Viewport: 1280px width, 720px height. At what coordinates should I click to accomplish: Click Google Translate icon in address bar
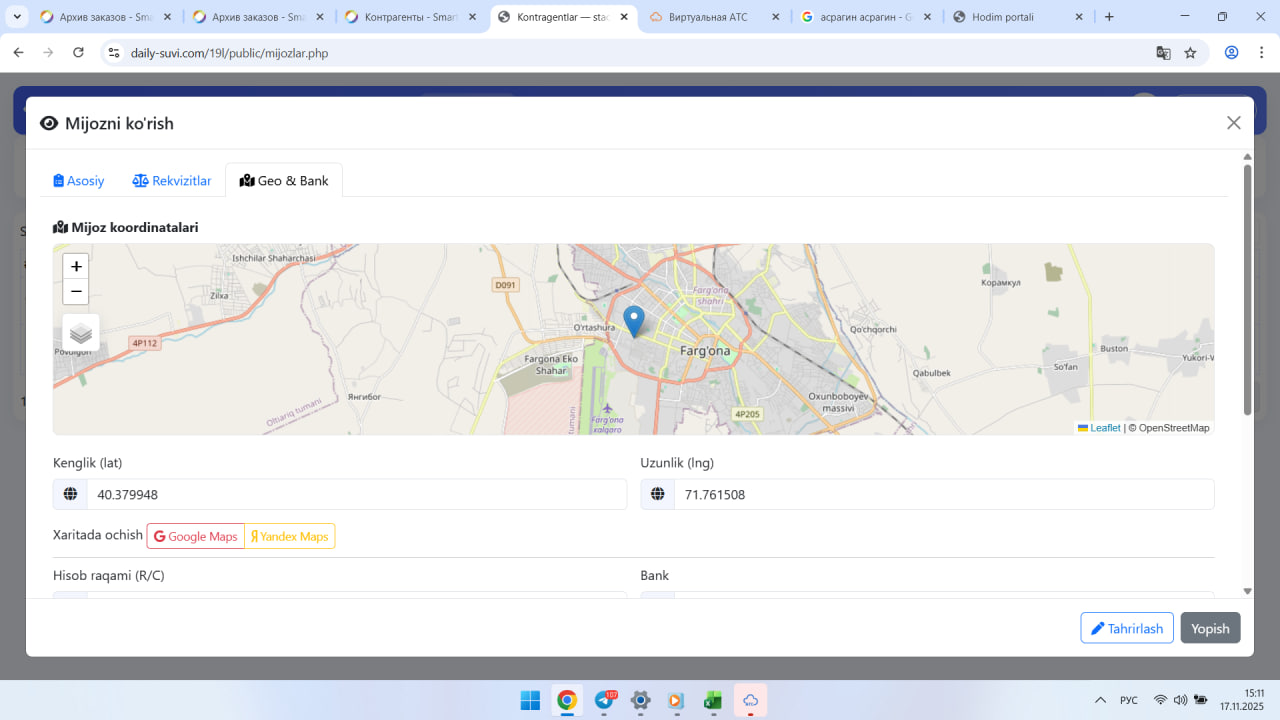(1163, 53)
